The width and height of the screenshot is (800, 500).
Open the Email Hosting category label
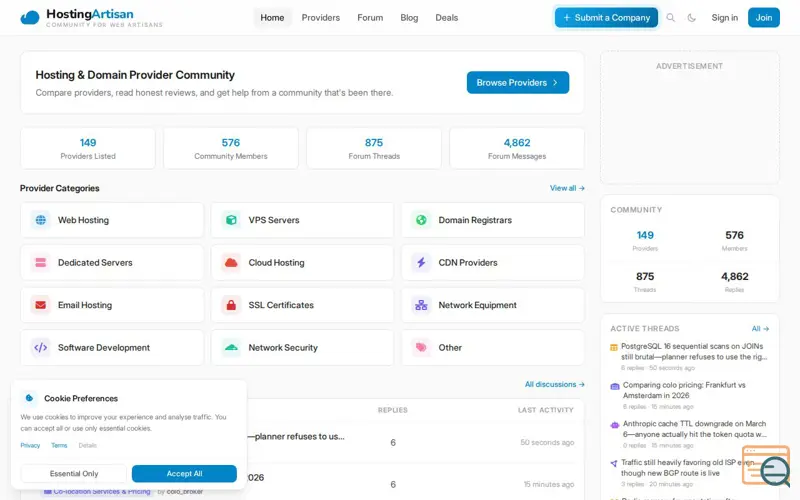click(x=85, y=305)
